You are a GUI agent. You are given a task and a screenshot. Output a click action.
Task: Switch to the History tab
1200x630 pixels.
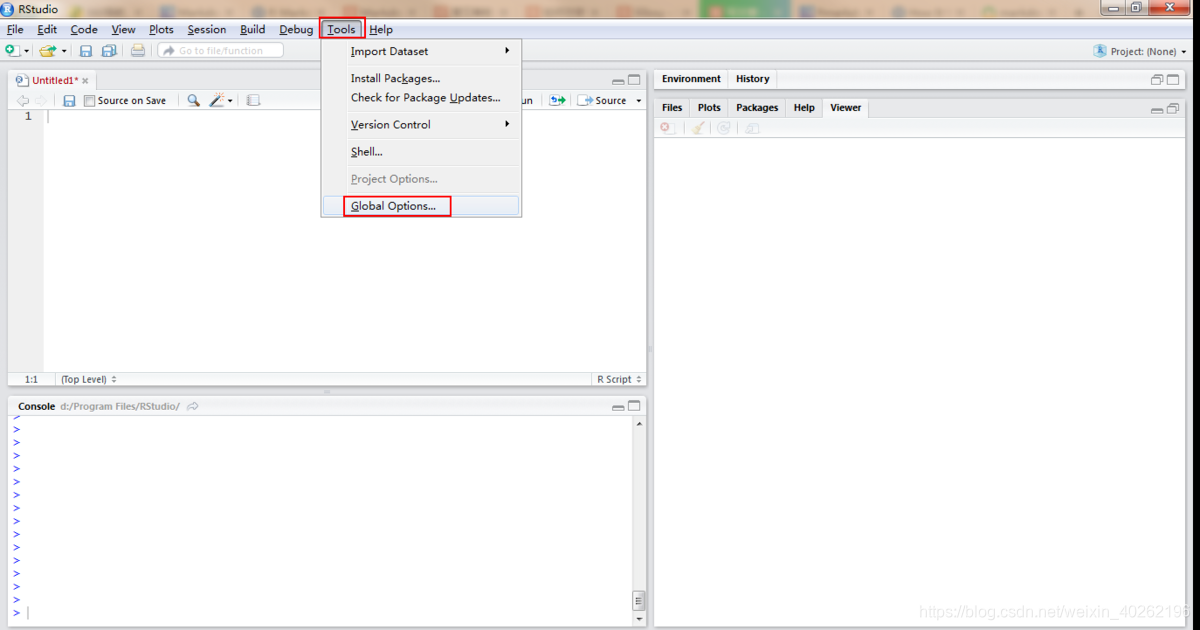click(752, 79)
